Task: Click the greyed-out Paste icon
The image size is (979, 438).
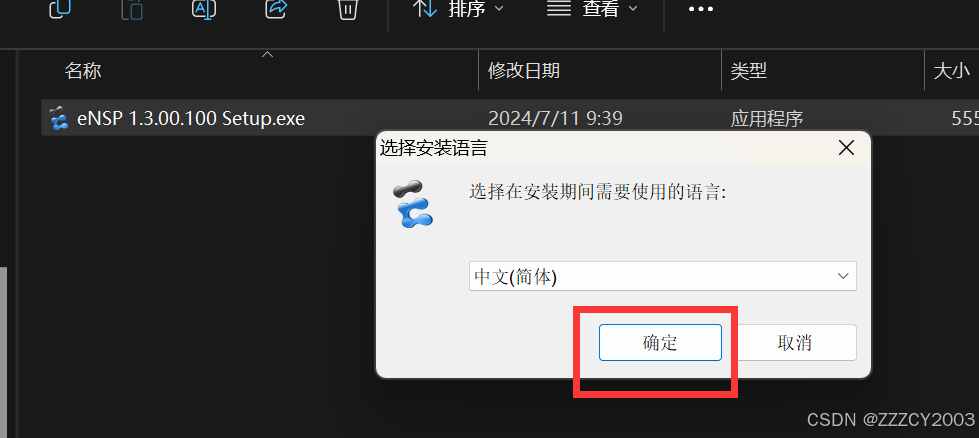Action: [x=132, y=9]
